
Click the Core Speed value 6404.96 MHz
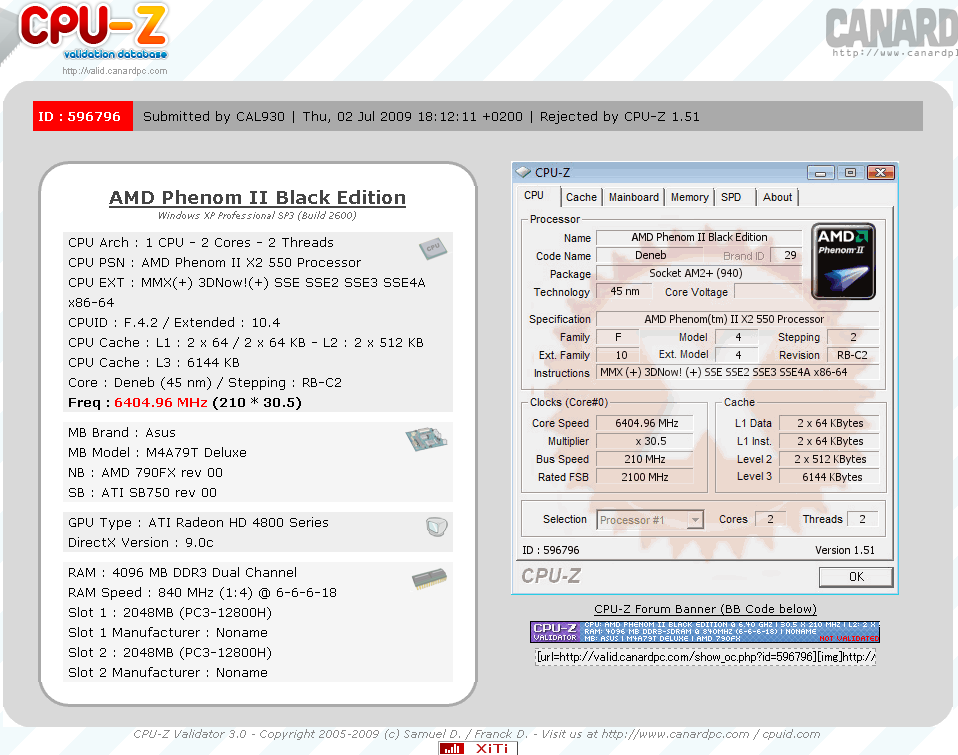pyautogui.click(x=645, y=423)
